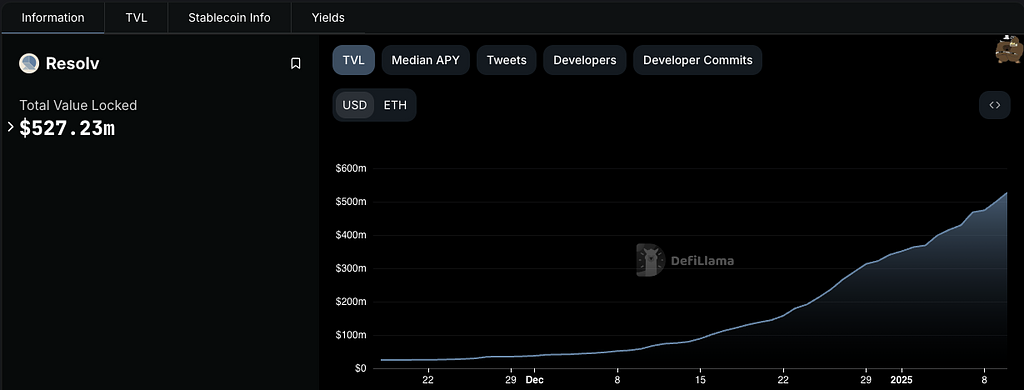Toggle the Median APY chart metric
This screenshot has width=1024, height=390.
426,60
